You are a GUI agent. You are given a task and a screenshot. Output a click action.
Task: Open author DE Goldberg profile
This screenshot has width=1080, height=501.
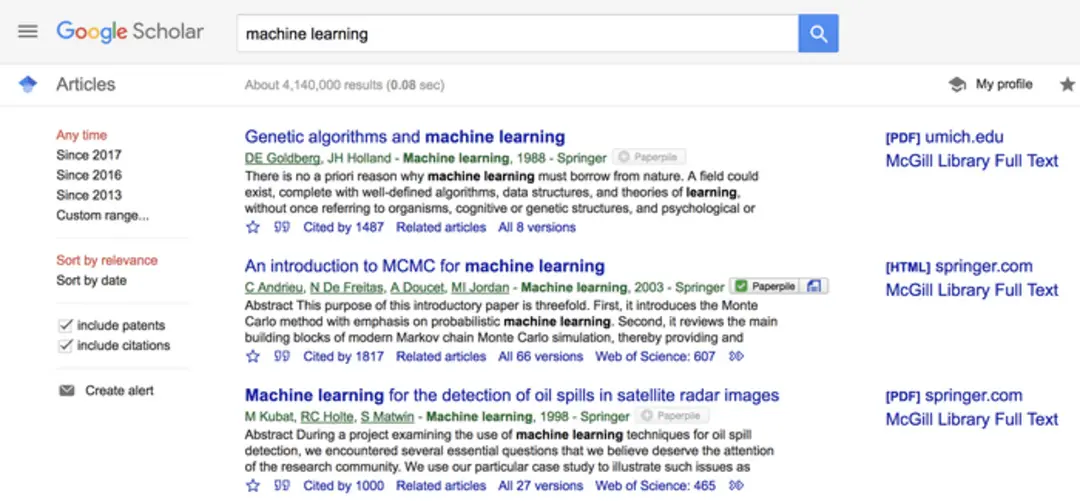282,158
